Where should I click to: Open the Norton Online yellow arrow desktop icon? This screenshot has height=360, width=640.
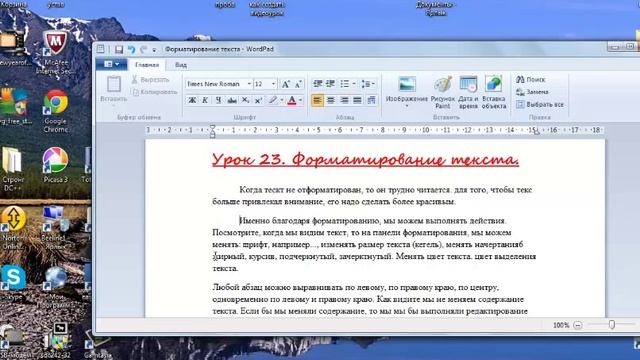pos(13,228)
